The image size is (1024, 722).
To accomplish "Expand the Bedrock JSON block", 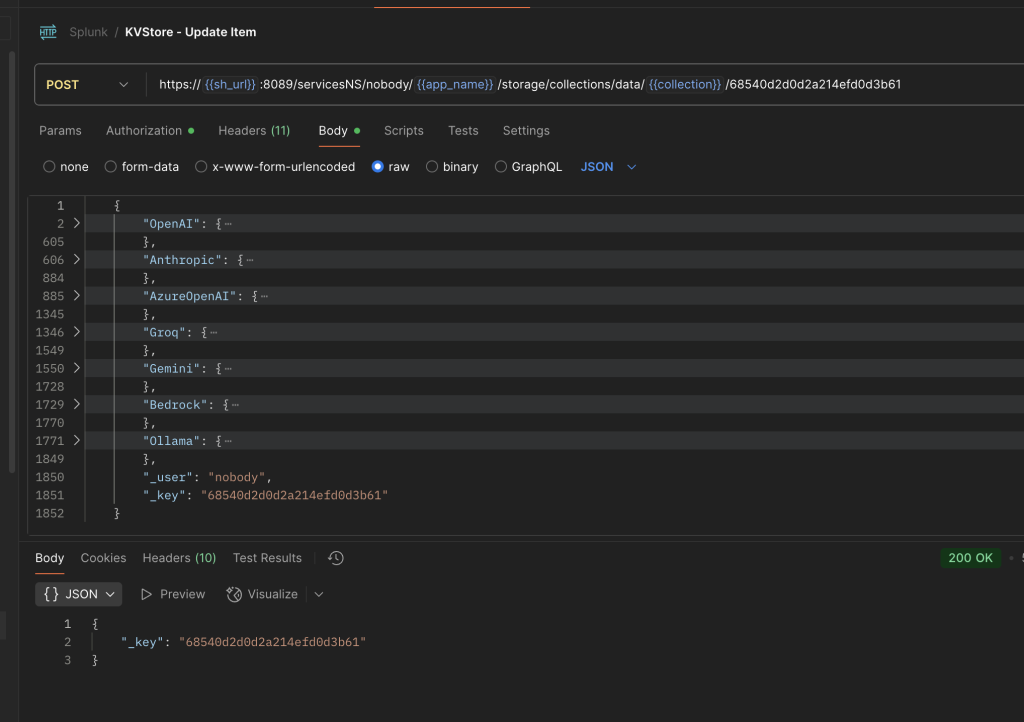I will [76, 405].
